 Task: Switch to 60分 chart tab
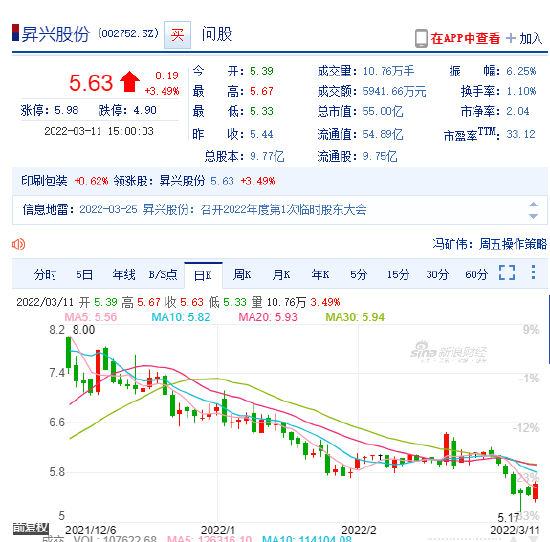pos(476,274)
